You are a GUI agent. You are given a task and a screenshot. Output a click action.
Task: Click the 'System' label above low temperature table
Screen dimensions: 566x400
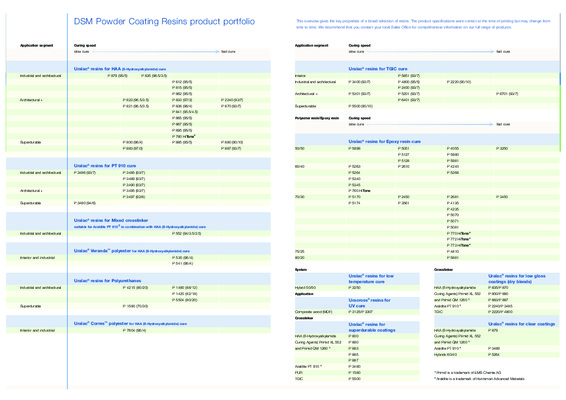click(x=301, y=270)
